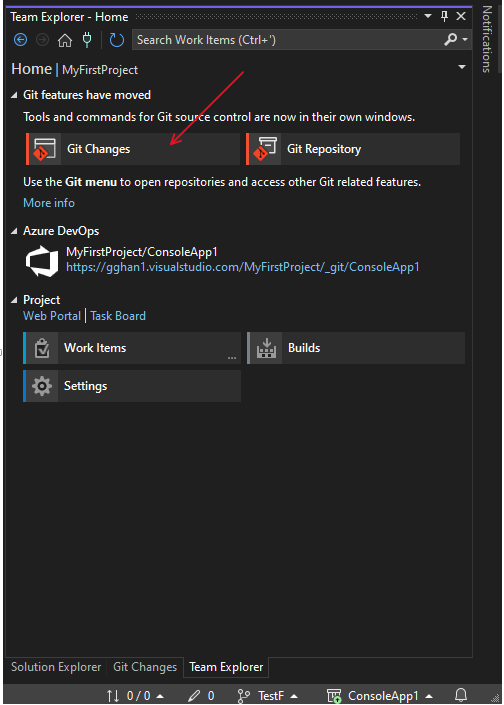
Task: Click the Home icon in the toolbar
Action: tap(65, 40)
